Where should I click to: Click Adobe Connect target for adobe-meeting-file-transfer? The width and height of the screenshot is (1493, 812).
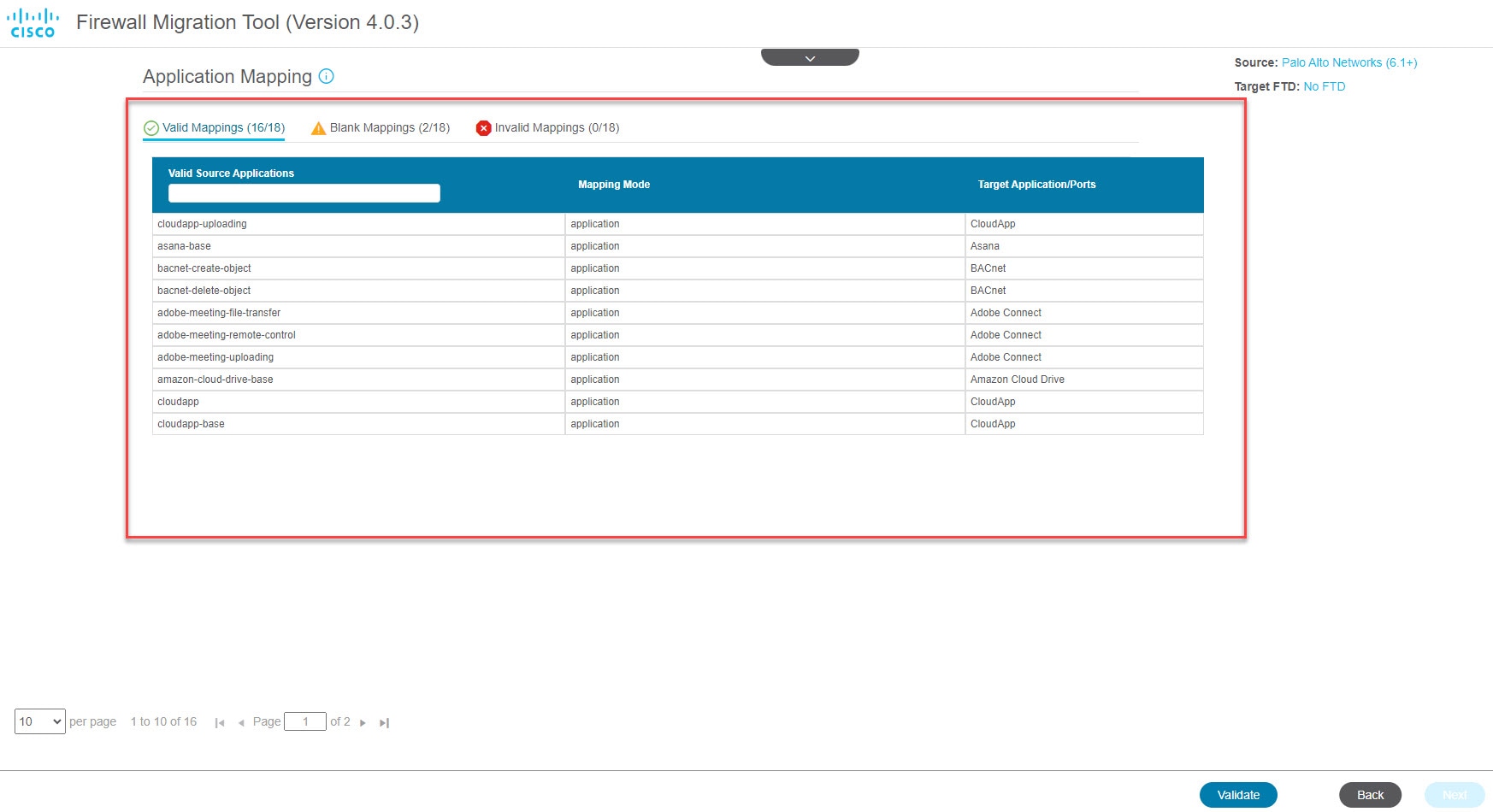coord(1084,313)
